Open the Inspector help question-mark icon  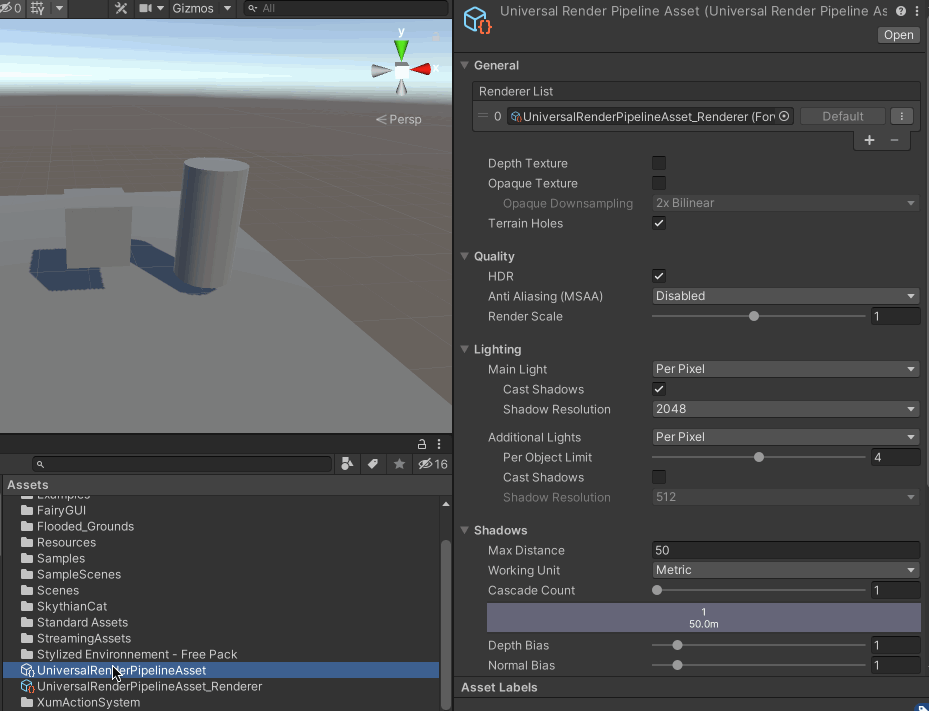[901, 11]
